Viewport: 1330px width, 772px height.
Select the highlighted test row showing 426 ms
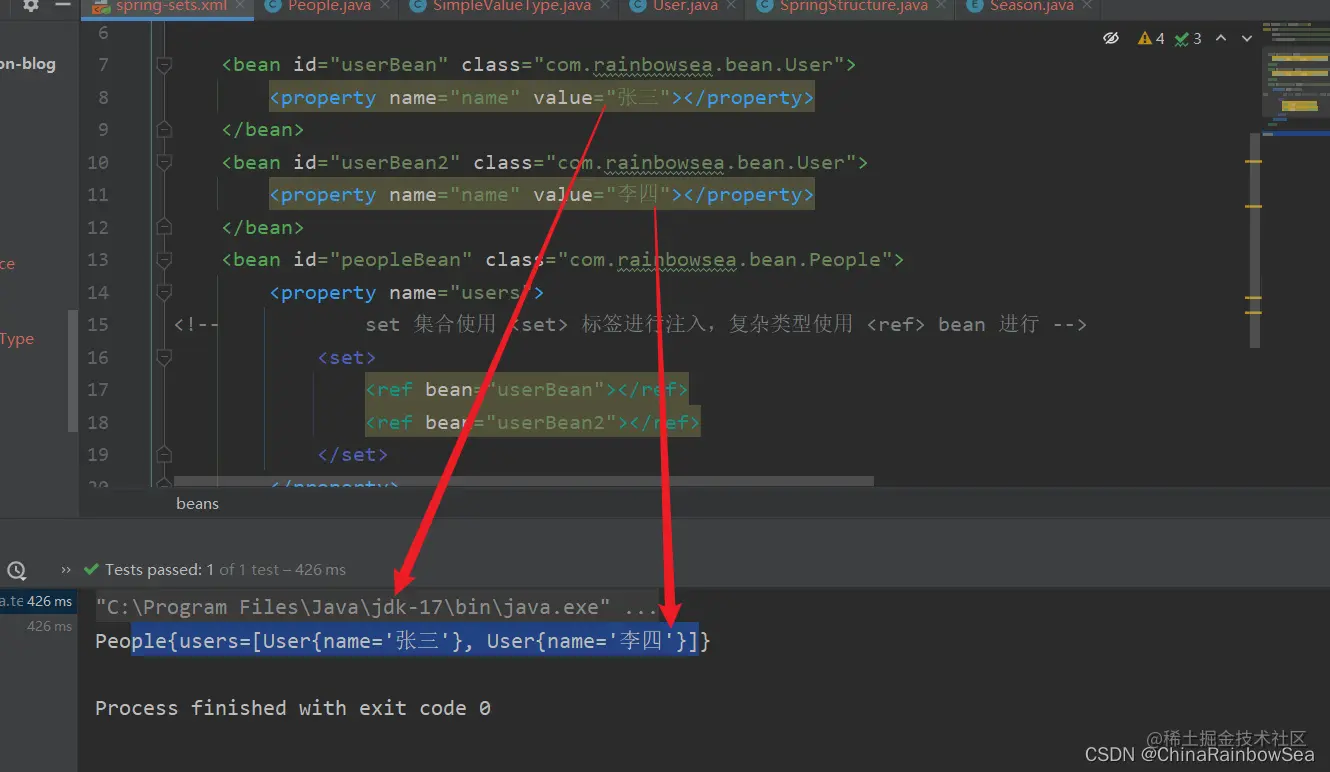point(38,601)
